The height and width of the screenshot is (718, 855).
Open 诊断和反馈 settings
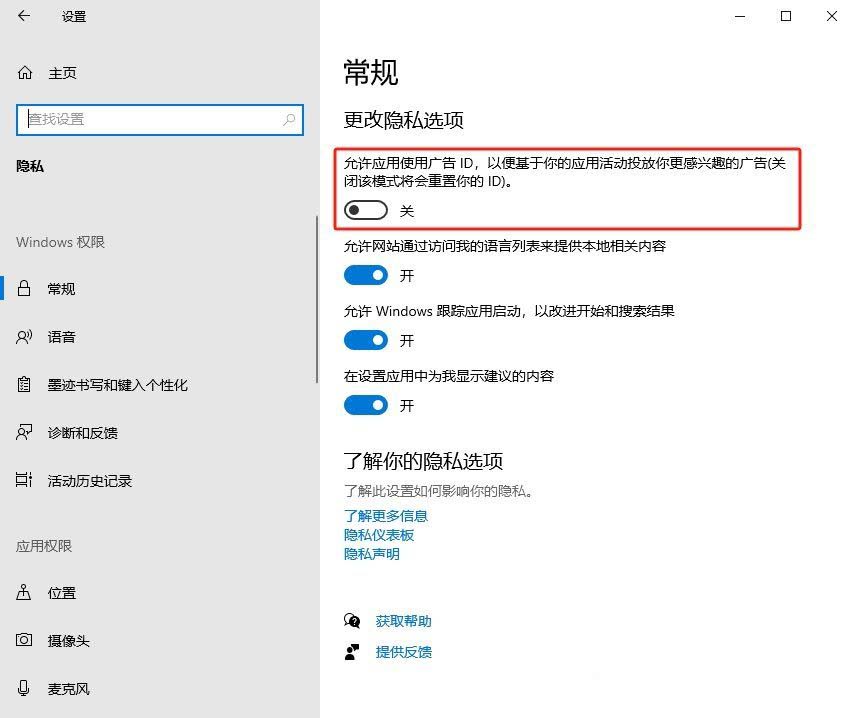[x=84, y=432]
